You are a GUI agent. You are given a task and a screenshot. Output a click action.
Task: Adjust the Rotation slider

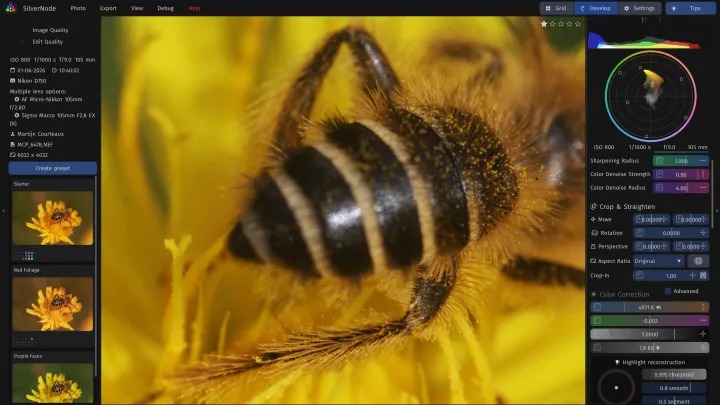tap(671, 233)
